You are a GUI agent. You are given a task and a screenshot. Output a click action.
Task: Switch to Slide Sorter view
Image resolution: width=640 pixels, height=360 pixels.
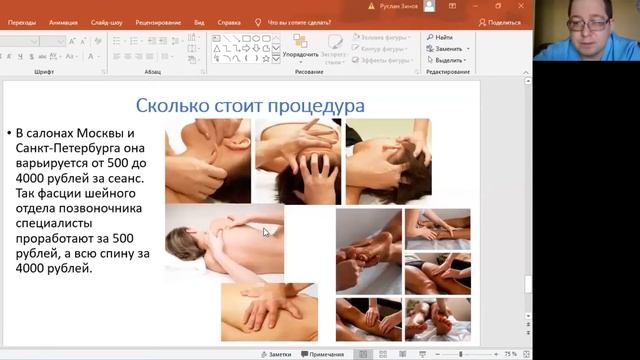coord(383,354)
